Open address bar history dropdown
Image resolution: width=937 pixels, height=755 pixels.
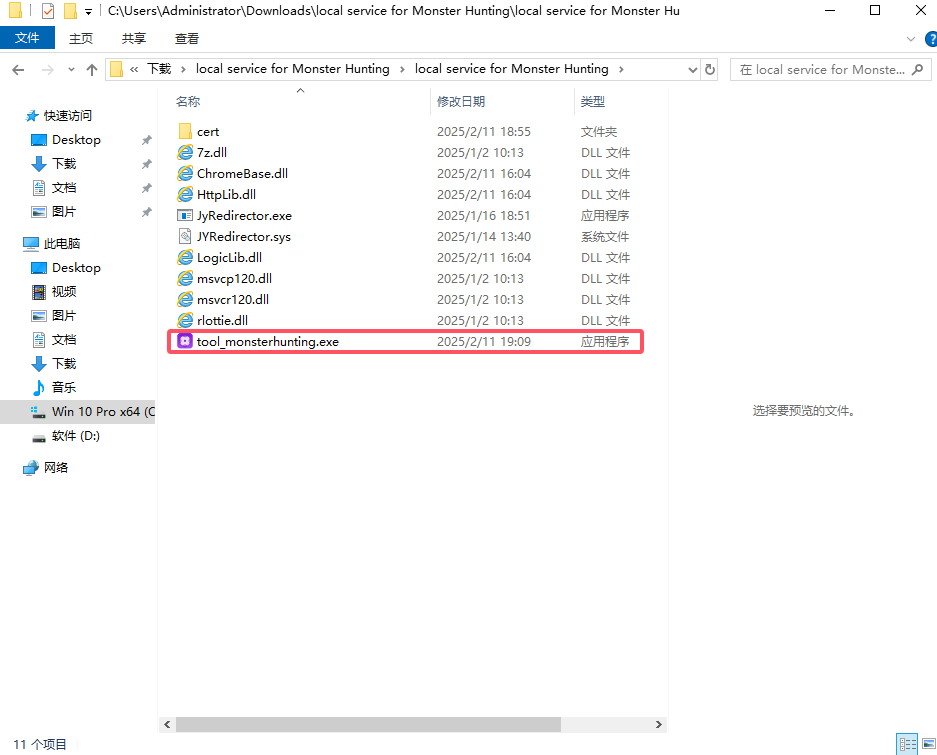[693, 69]
